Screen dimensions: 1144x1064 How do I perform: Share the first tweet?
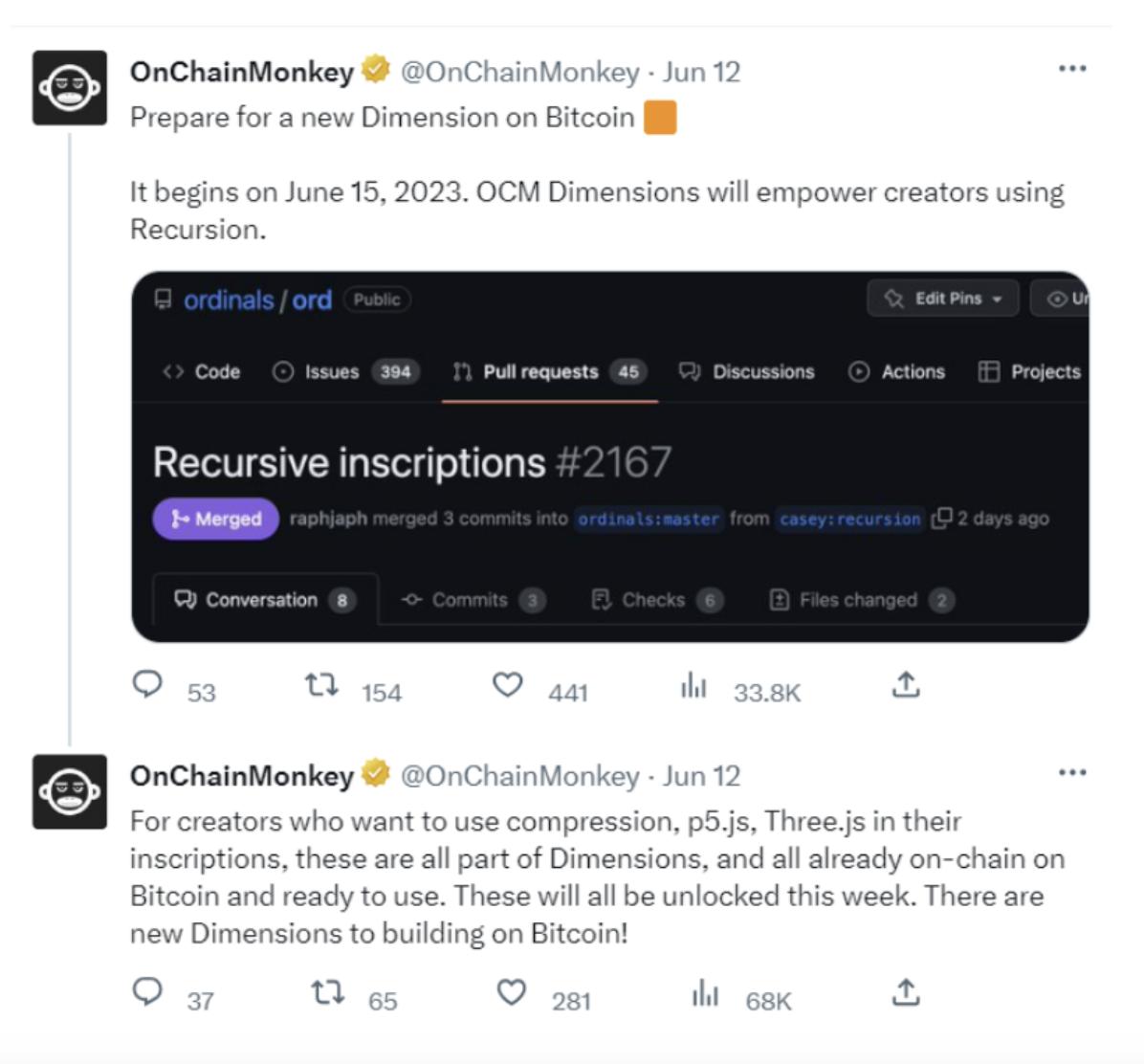905,685
